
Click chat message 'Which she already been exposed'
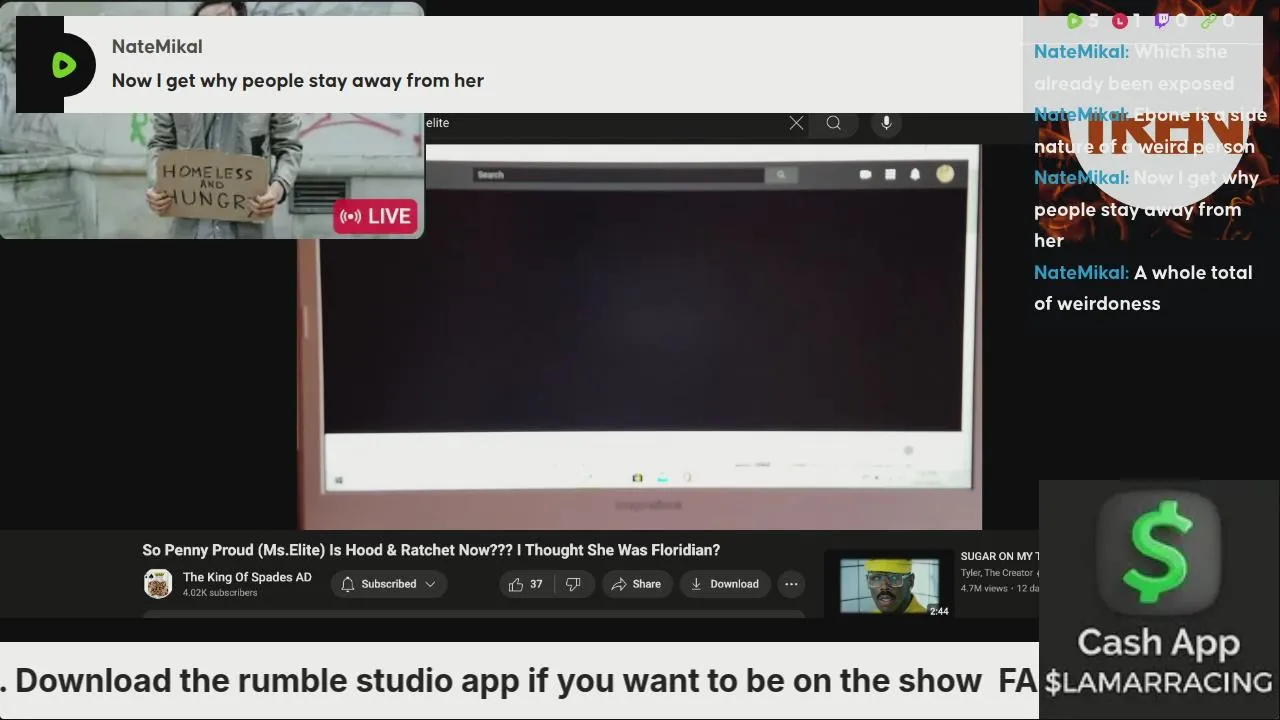click(1134, 67)
